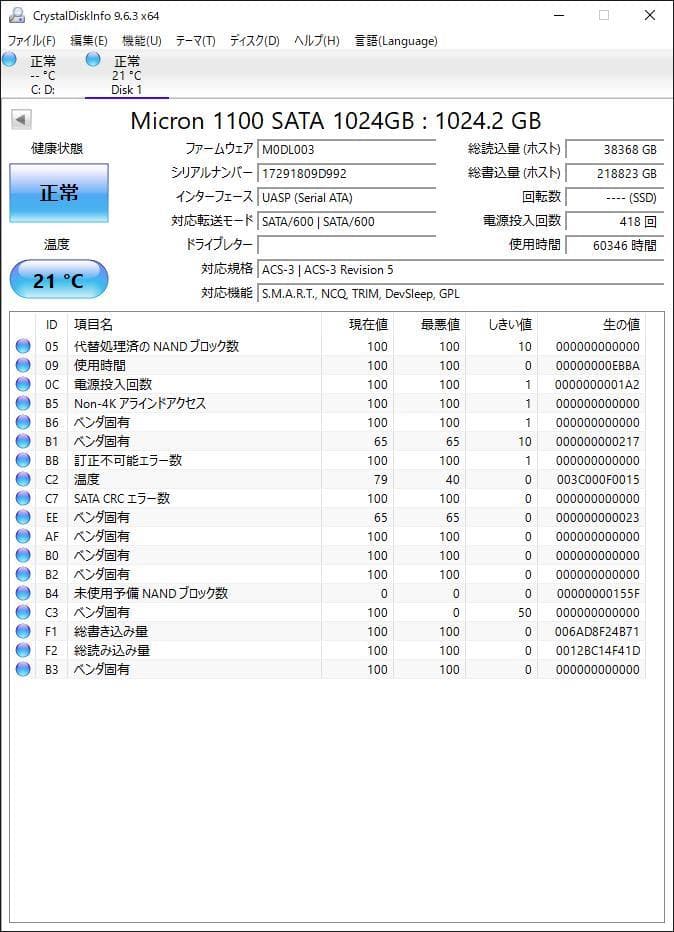This screenshot has width=674, height=932.
Task: Click status orb for attribute B0
Action: (23, 555)
